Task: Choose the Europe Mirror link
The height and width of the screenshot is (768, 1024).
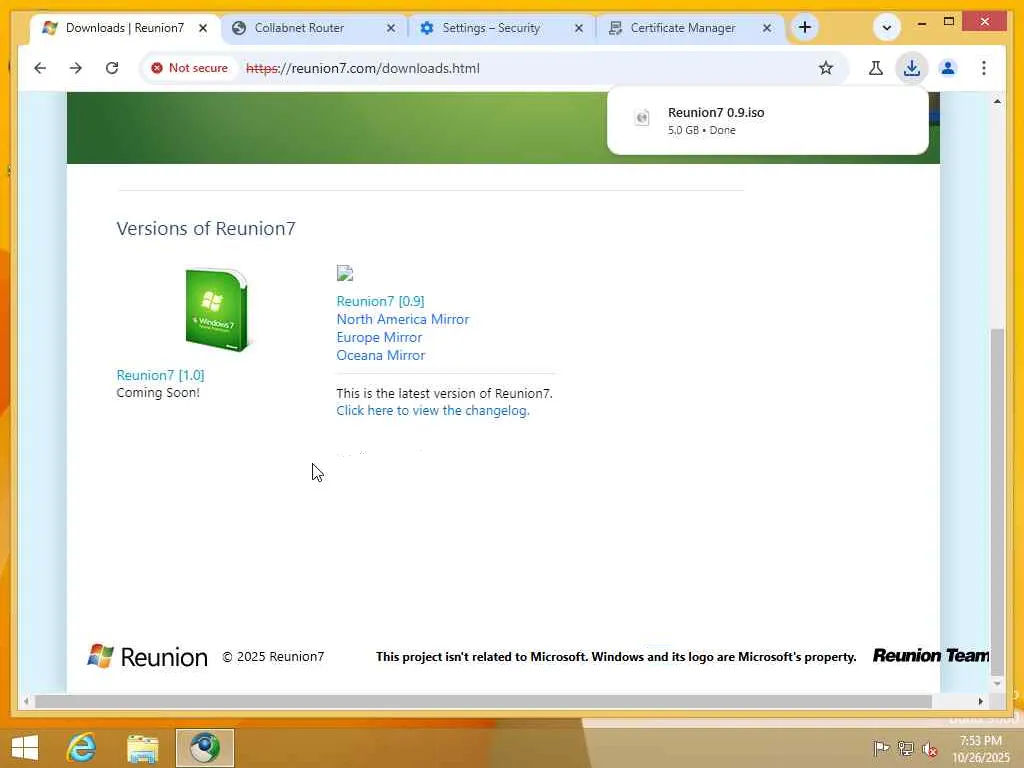Action: click(379, 338)
